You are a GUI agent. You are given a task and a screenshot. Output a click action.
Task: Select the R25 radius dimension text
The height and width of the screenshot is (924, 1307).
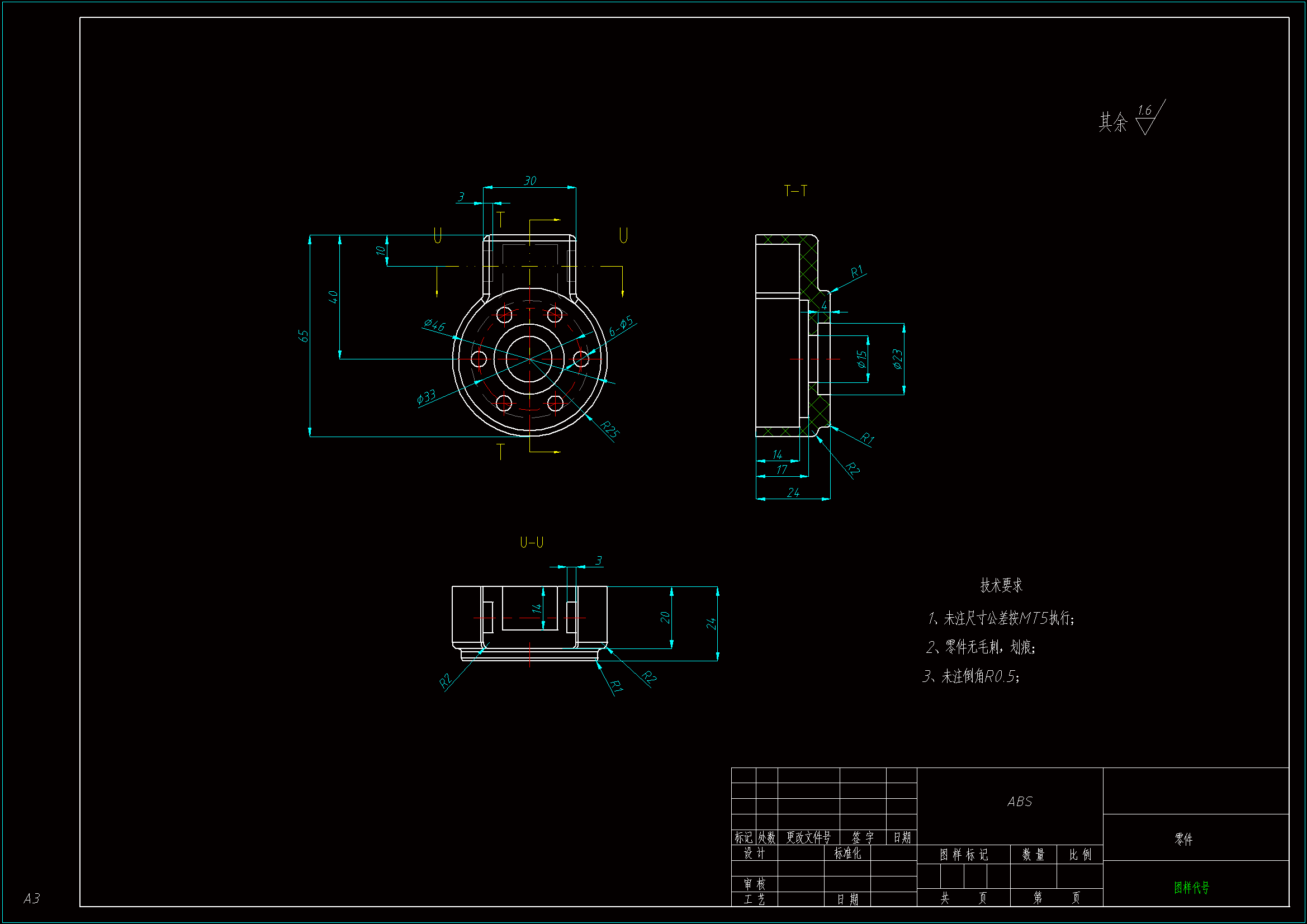pyautogui.click(x=609, y=429)
